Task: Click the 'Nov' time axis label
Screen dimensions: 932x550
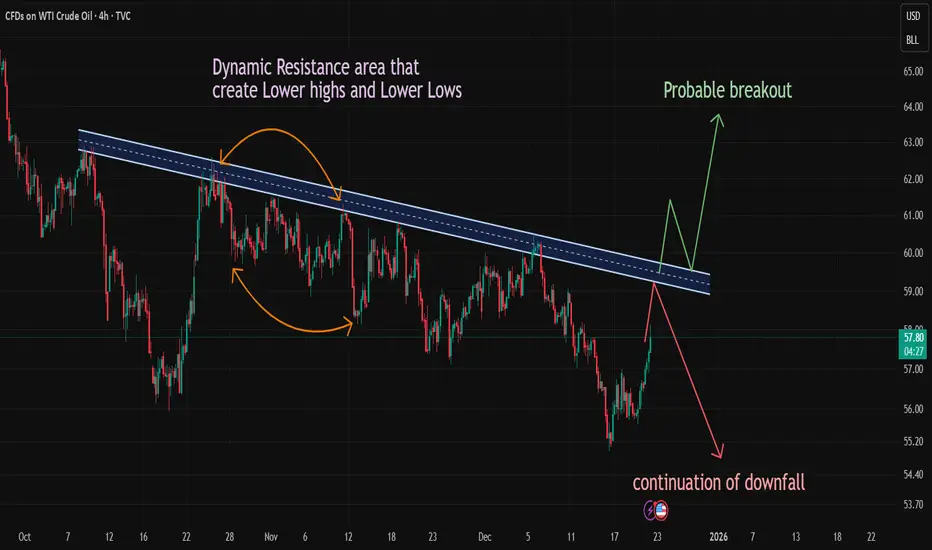Action: click(x=270, y=537)
